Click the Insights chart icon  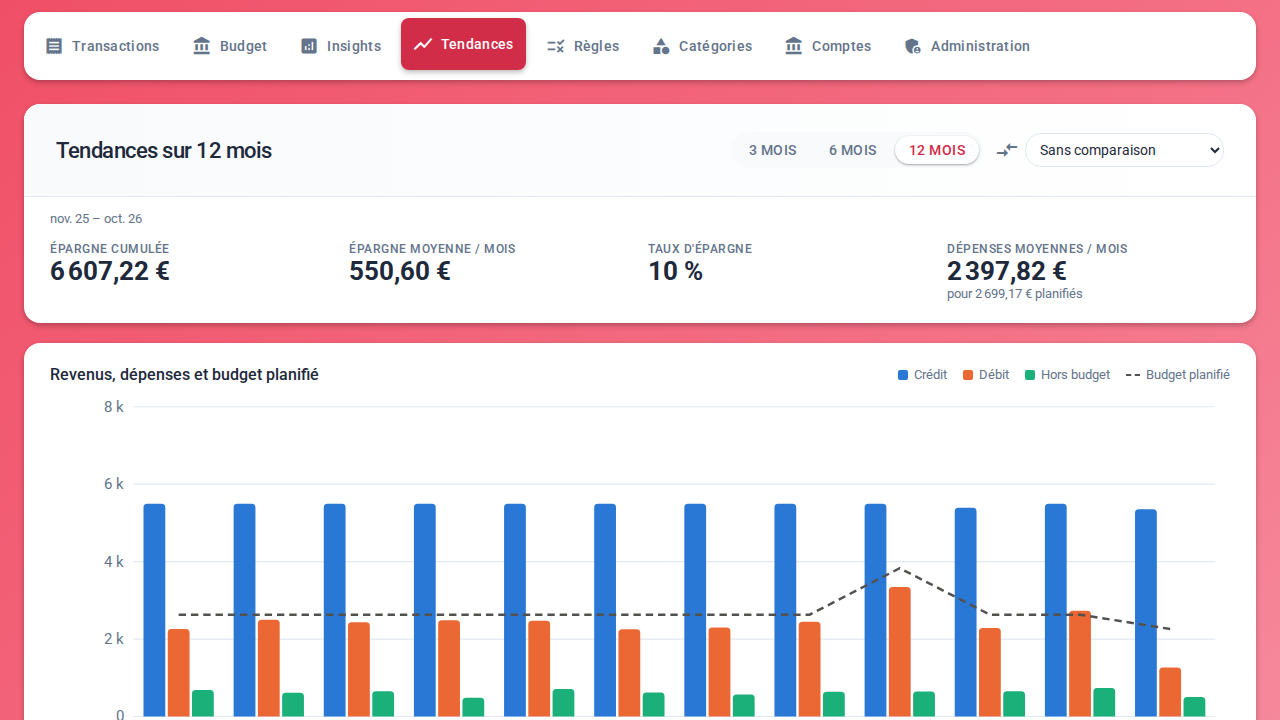pos(309,46)
